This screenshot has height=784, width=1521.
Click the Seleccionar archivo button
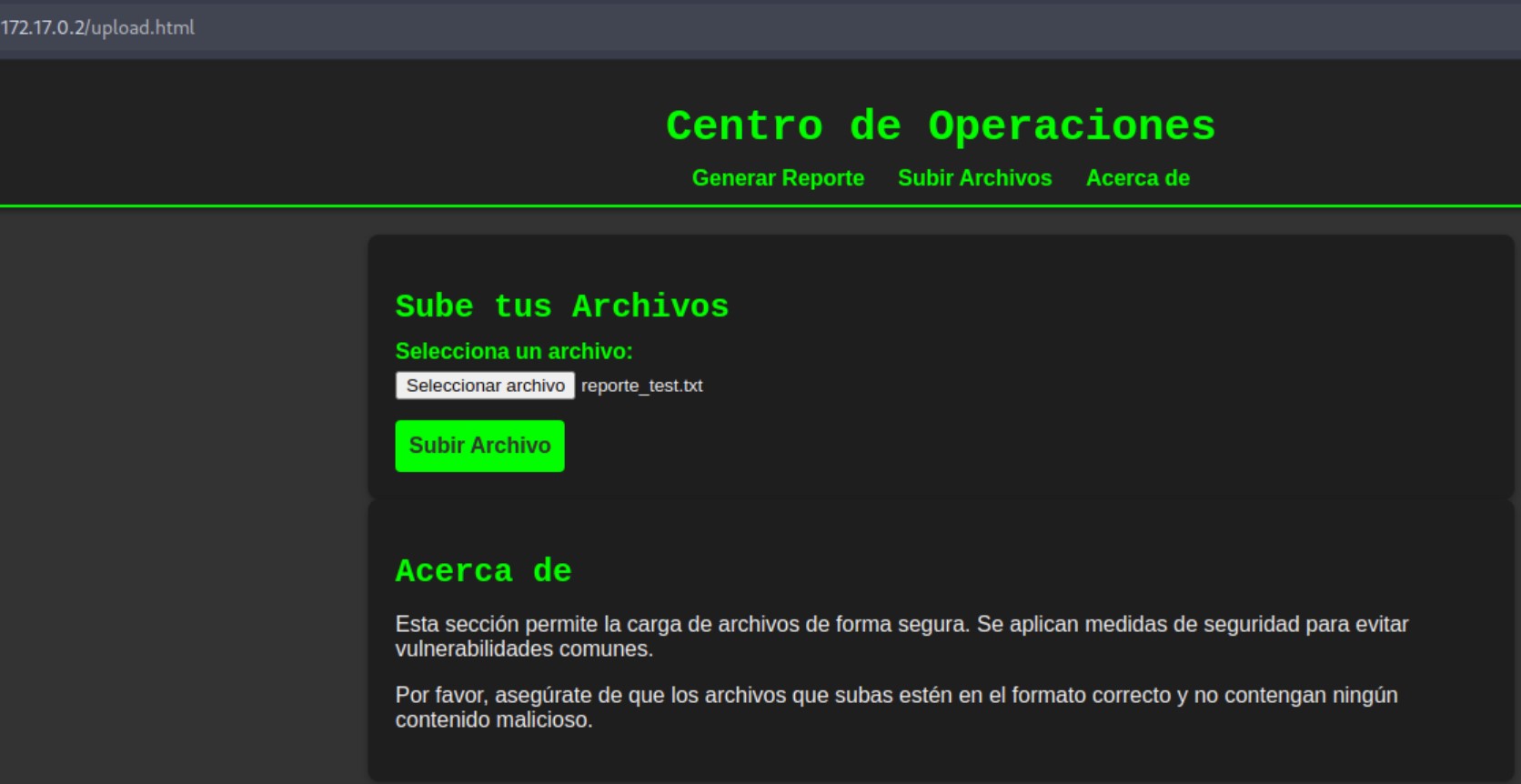click(485, 386)
